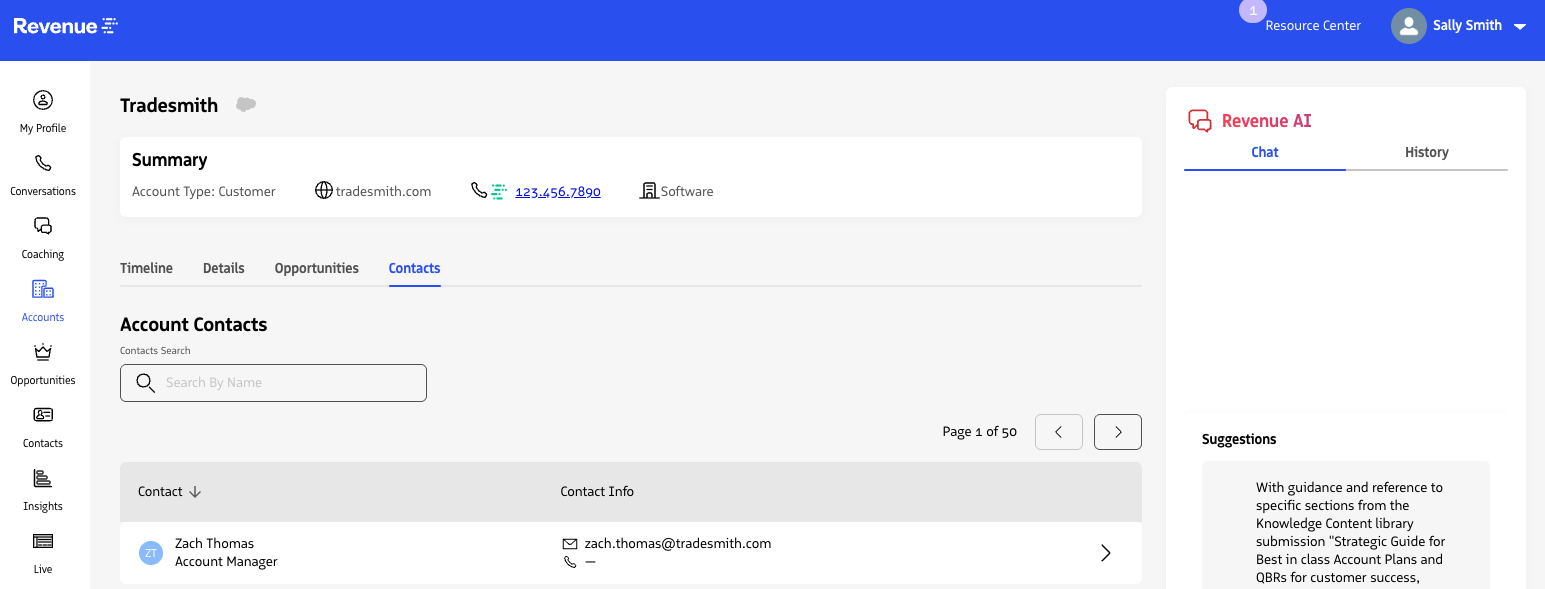Viewport: 1545px width, 589px height.
Task: Go to the Live view
Action: point(42,540)
